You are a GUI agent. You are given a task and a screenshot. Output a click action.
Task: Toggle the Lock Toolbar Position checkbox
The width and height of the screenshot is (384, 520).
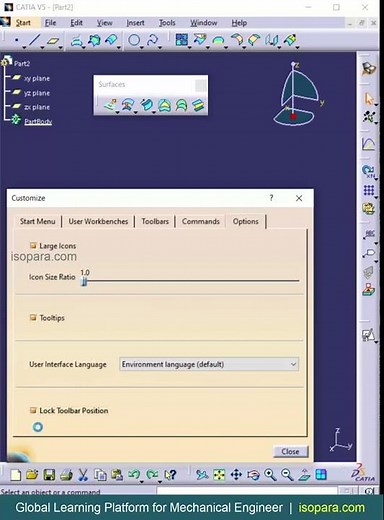pyautogui.click(x=33, y=410)
